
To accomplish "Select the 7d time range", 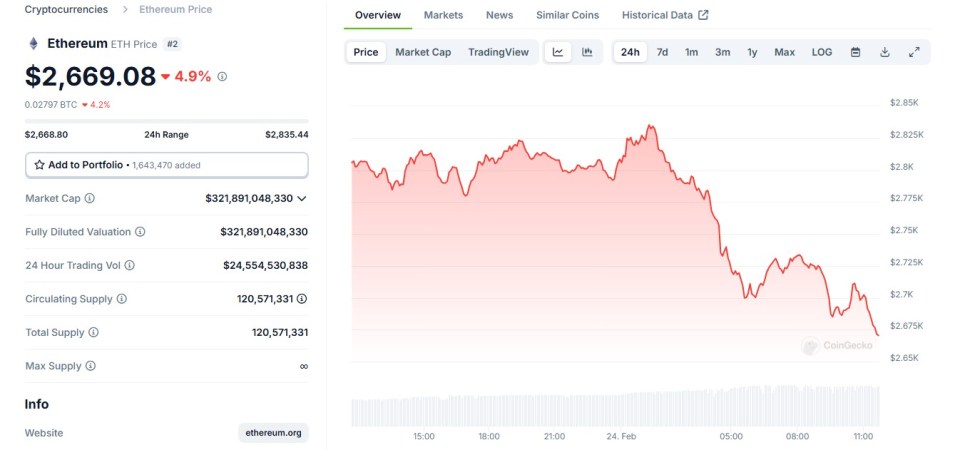I will 662,52.
